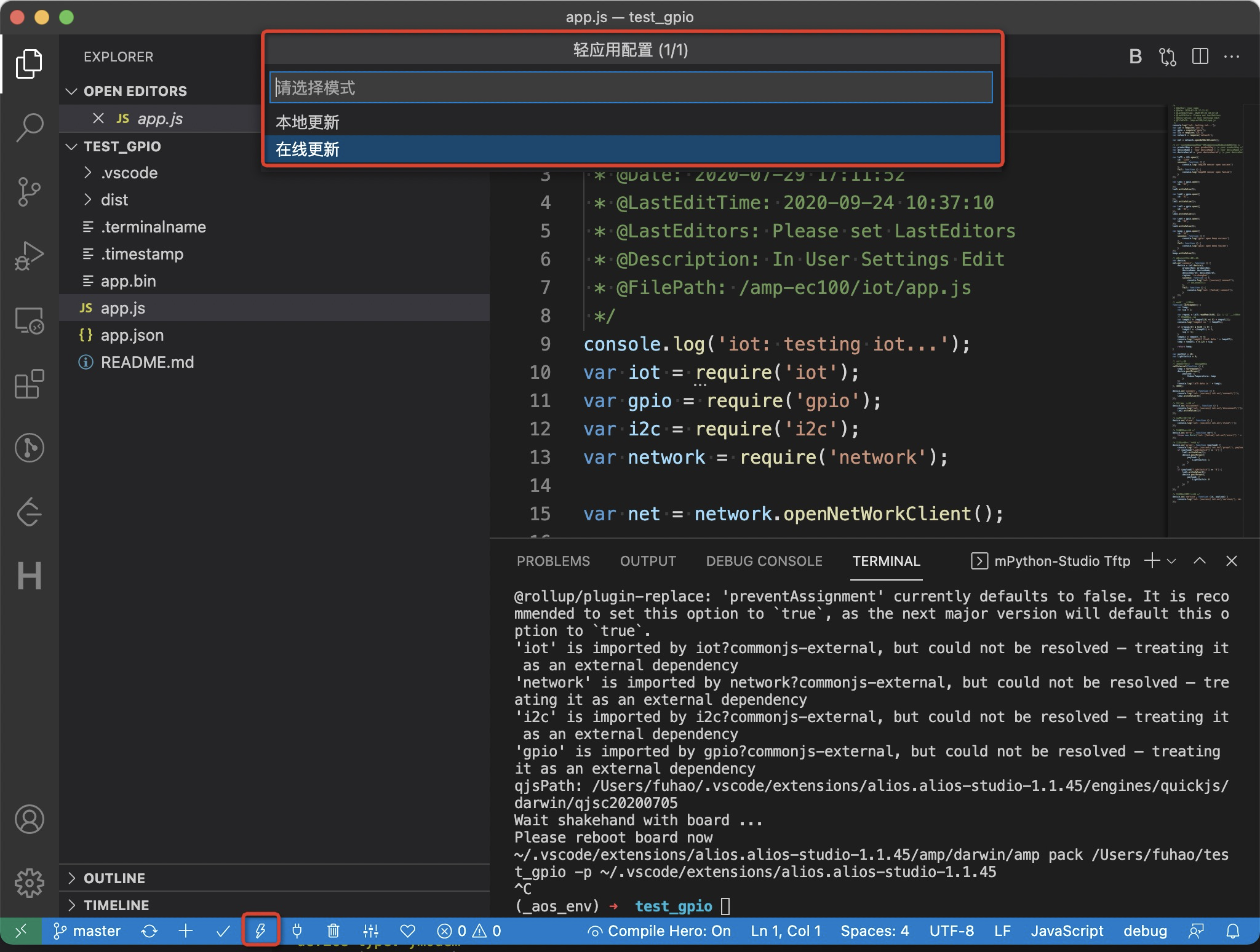Open Accounts icon in activity bar
This screenshot has height=952, width=1260.
[x=29, y=819]
